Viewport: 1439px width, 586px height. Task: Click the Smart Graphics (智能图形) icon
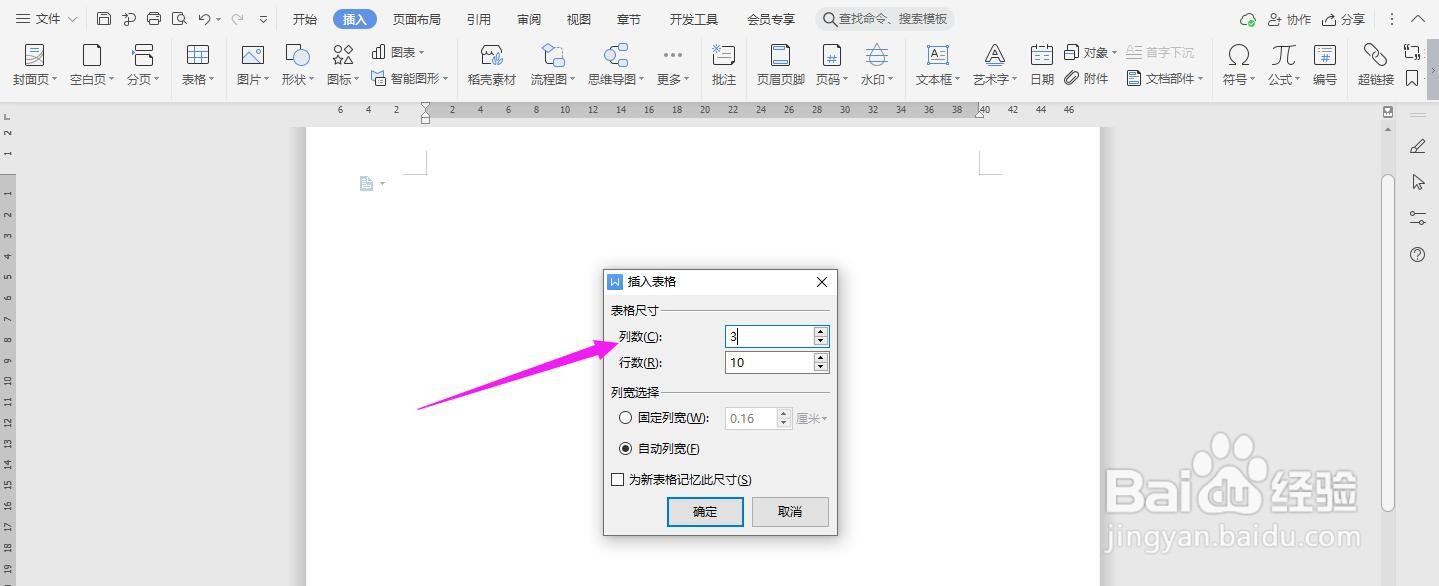[x=379, y=78]
